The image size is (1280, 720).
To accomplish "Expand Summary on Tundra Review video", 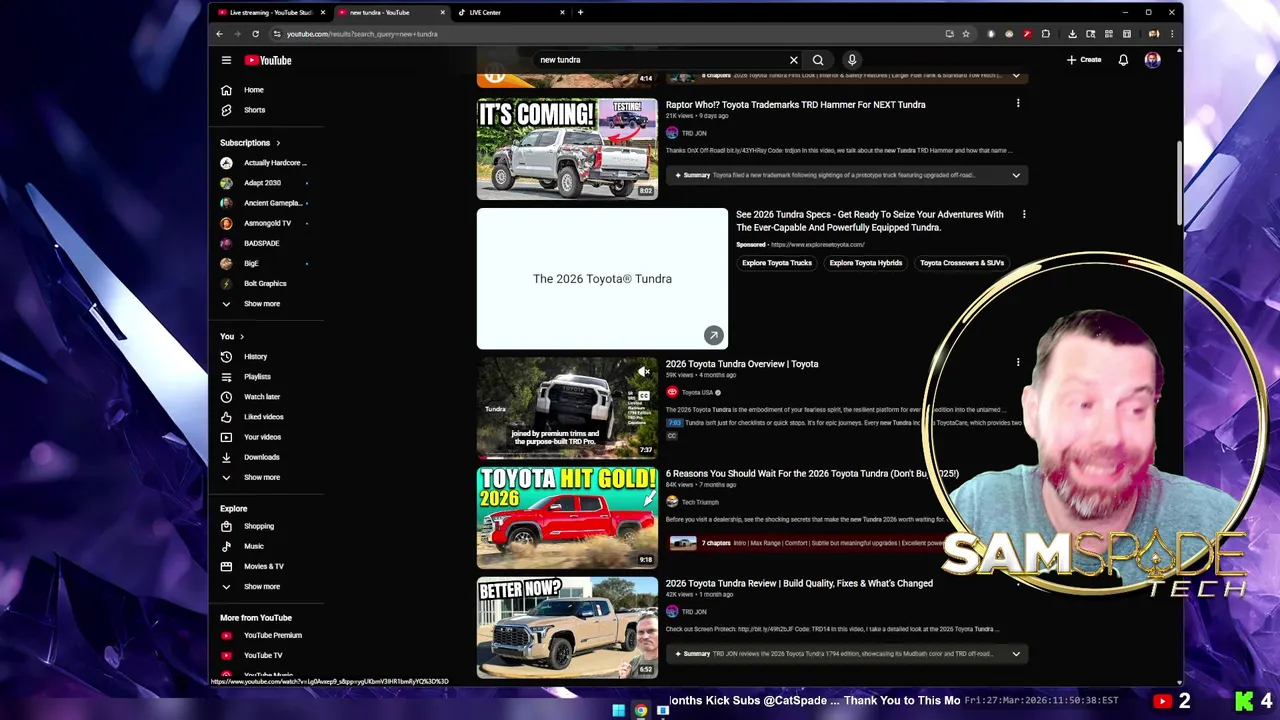I will (x=1016, y=654).
